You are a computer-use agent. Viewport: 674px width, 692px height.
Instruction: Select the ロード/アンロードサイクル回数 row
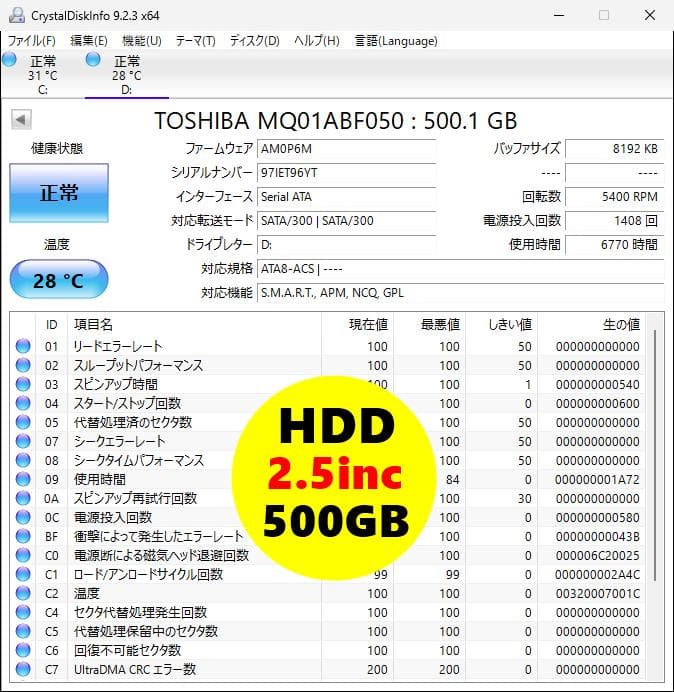coord(328,574)
